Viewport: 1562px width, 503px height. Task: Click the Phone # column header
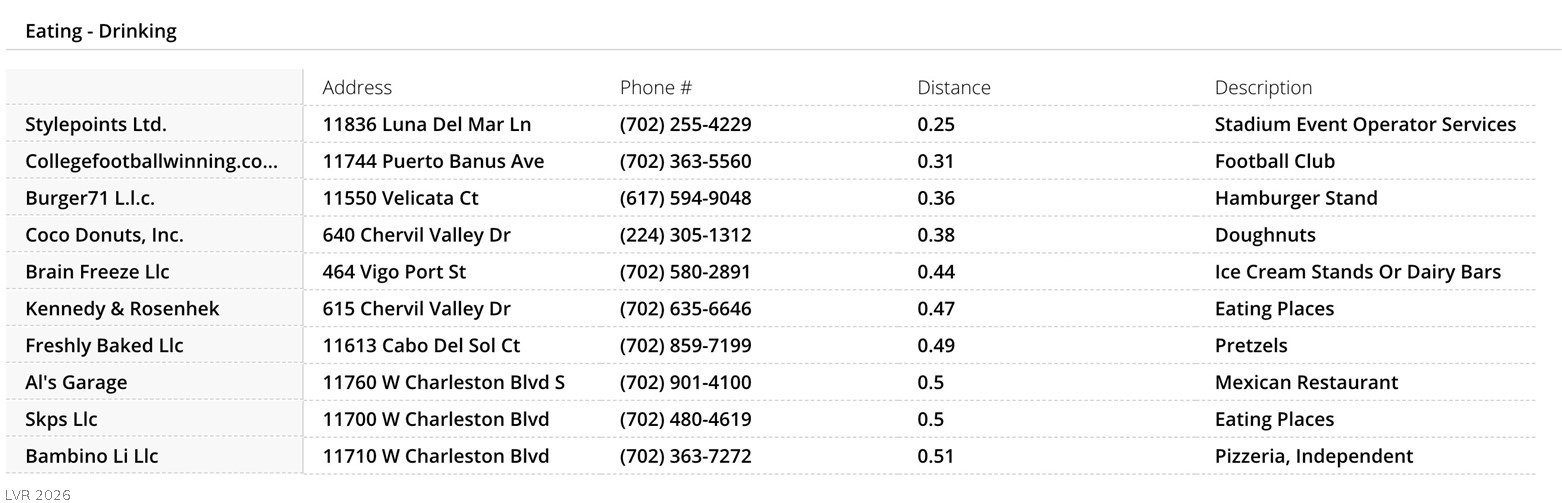pos(655,88)
